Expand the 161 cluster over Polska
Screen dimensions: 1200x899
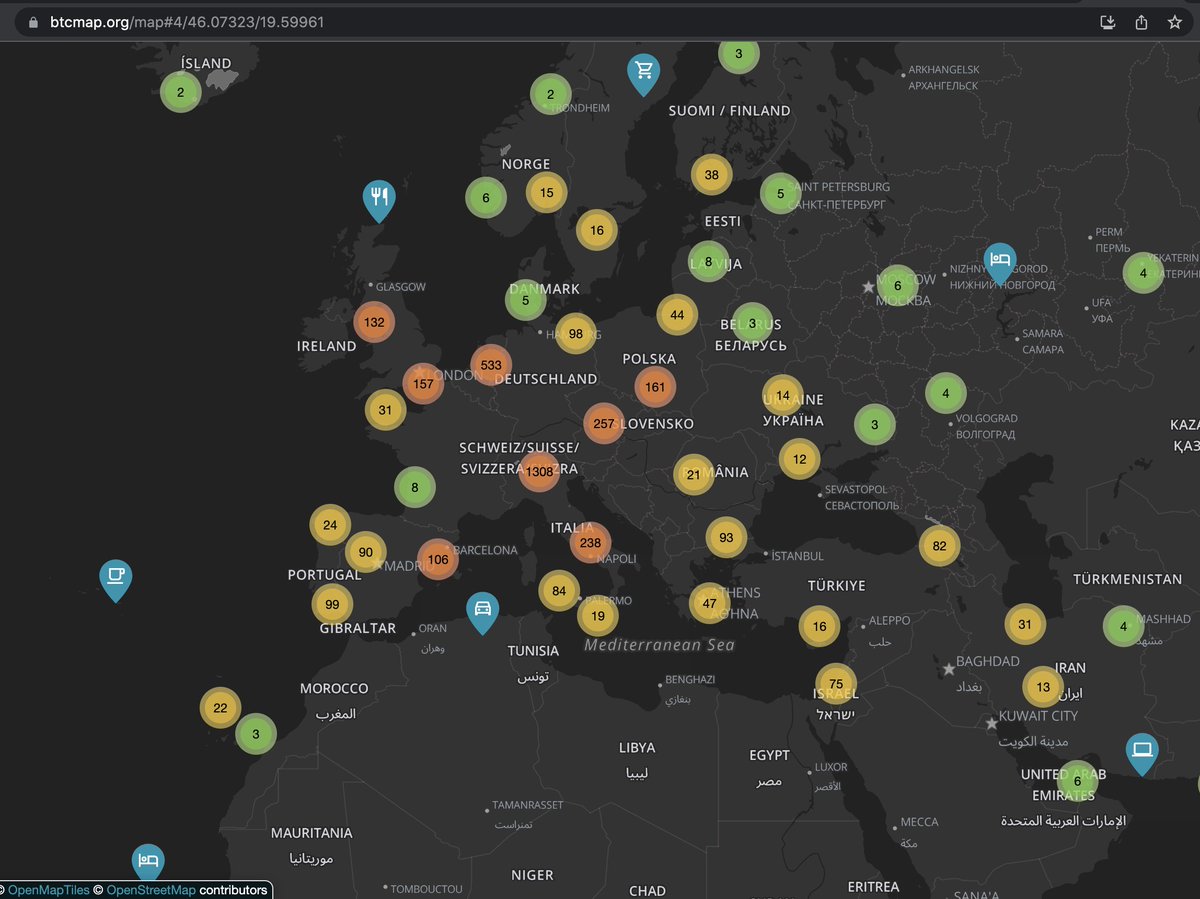click(655, 386)
